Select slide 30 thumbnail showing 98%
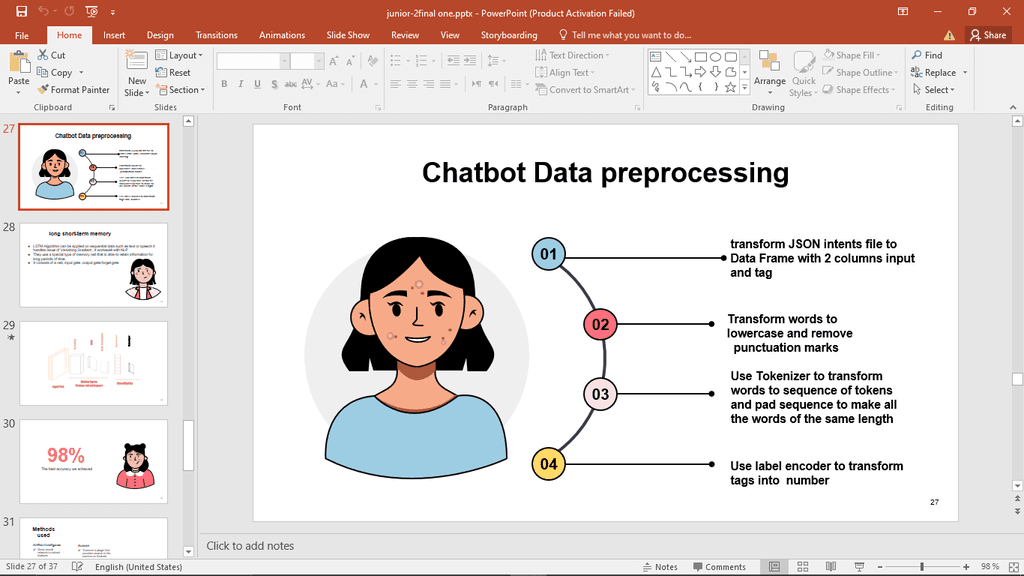The image size is (1024, 576). tap(94, 461)
